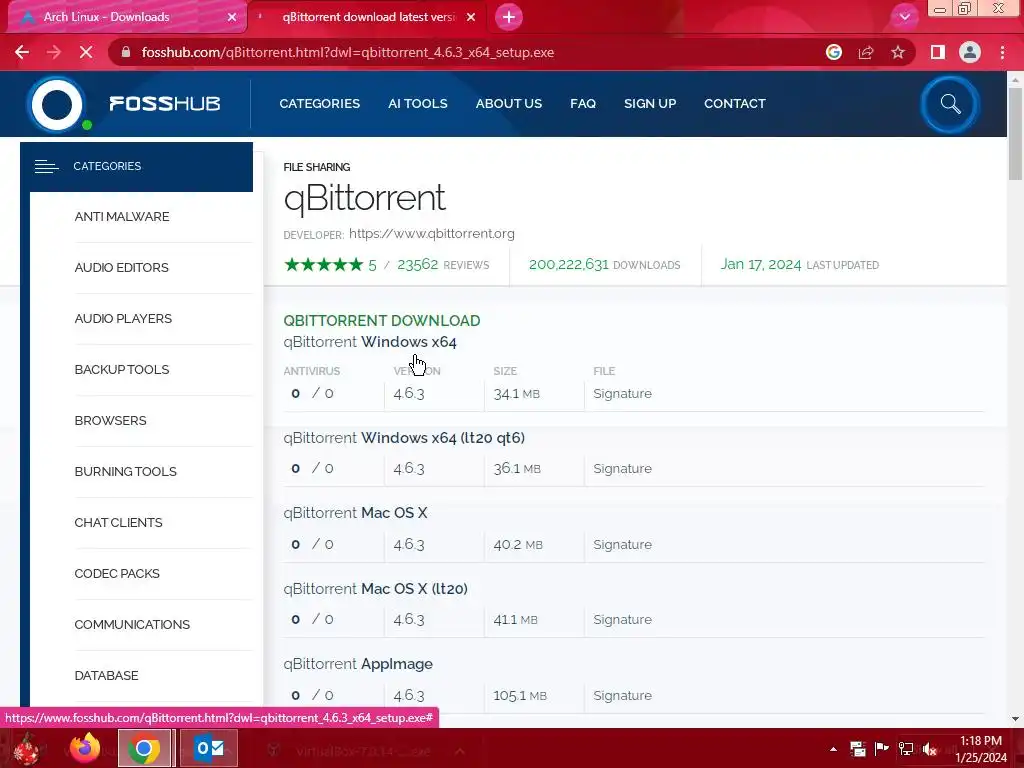The height and width of the screenshot is (768, 1024).
Task: Click the Jan 17, 2024 last updated date
Action: pyautogui.click(x=761, y=264)
